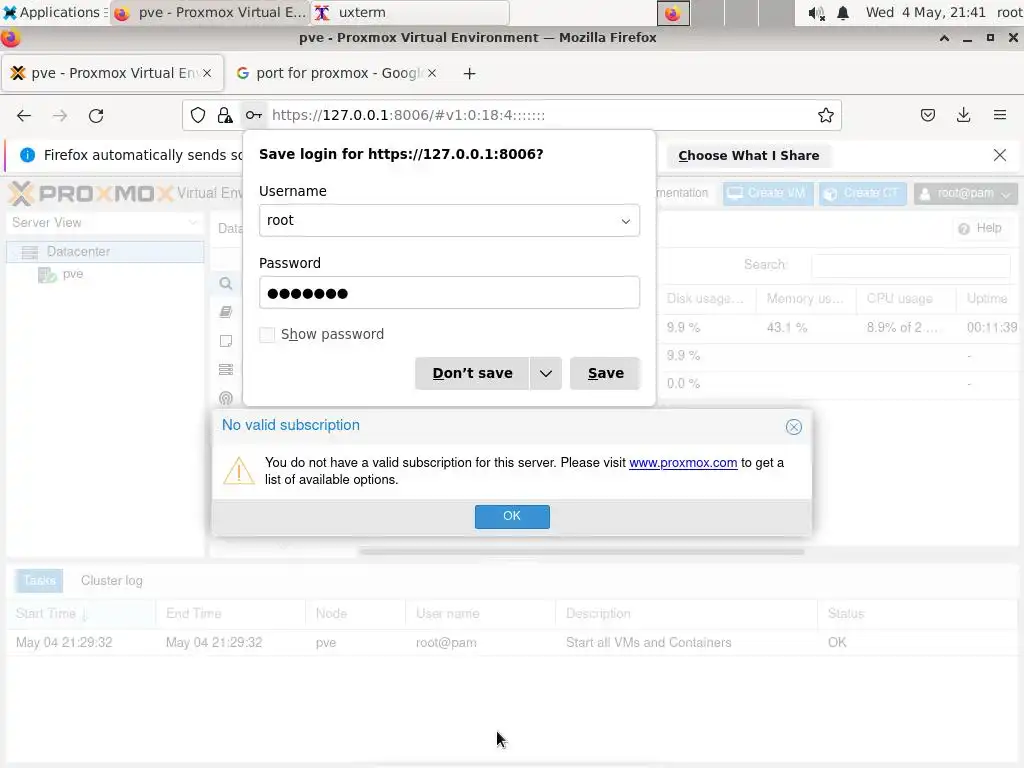Viewport: 1024px width, 768px height.
Task: Click the horizontal scrollbar below the Datacenter panel
Action: (581, 552)
